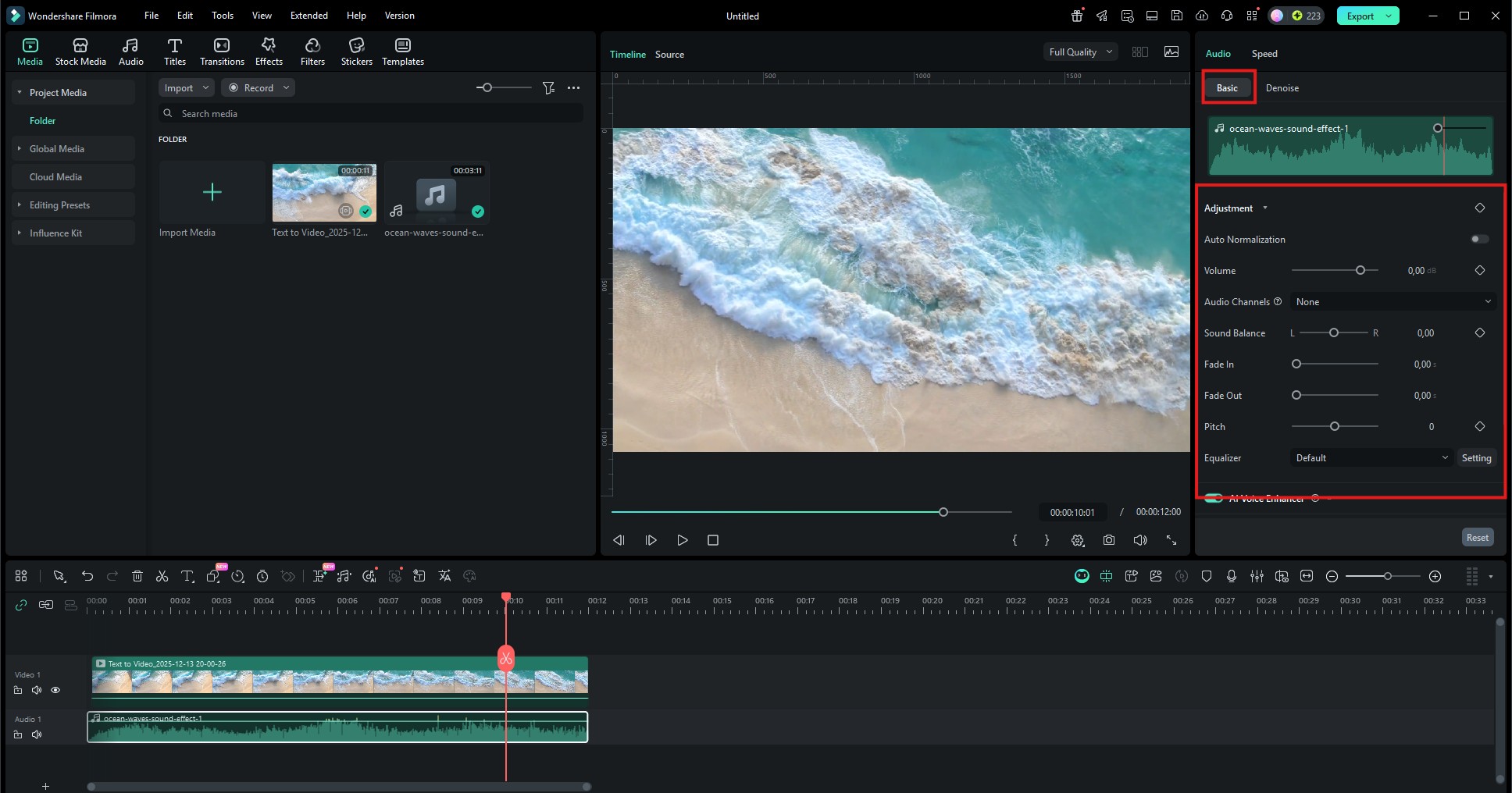The height and width of the screenshot is (793, 1512).
Task: Adjust the Volume slider handle
Action: click(1360, 271)
